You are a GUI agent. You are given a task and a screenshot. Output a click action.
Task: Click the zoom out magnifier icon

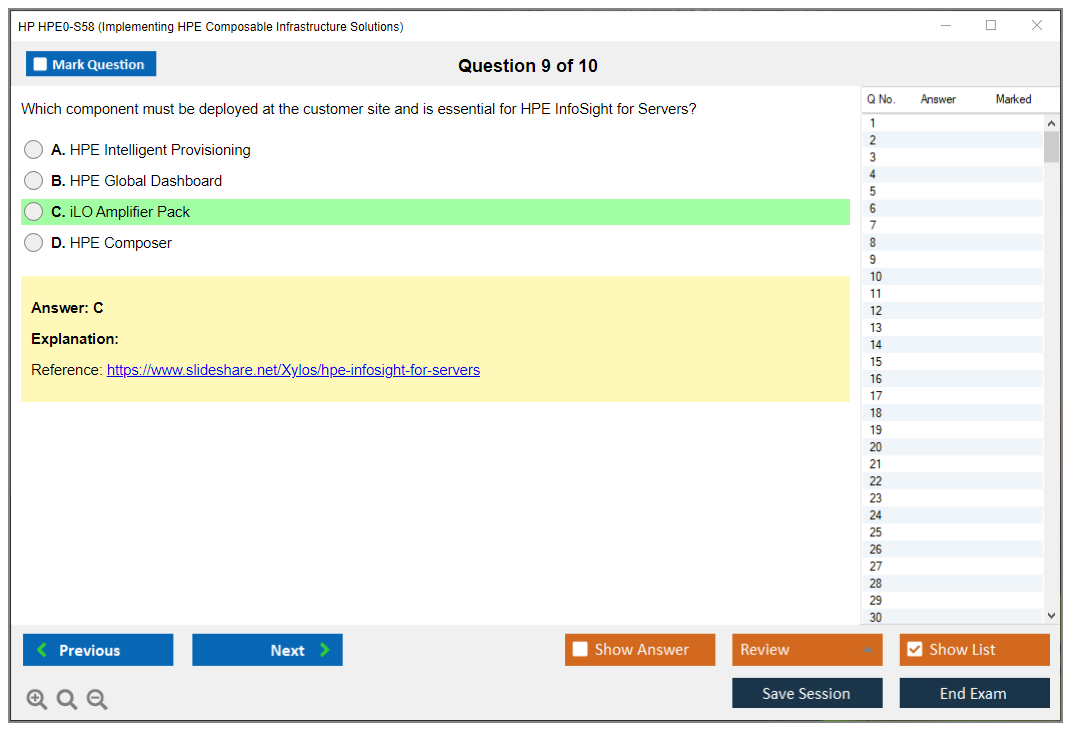point(97,700)
